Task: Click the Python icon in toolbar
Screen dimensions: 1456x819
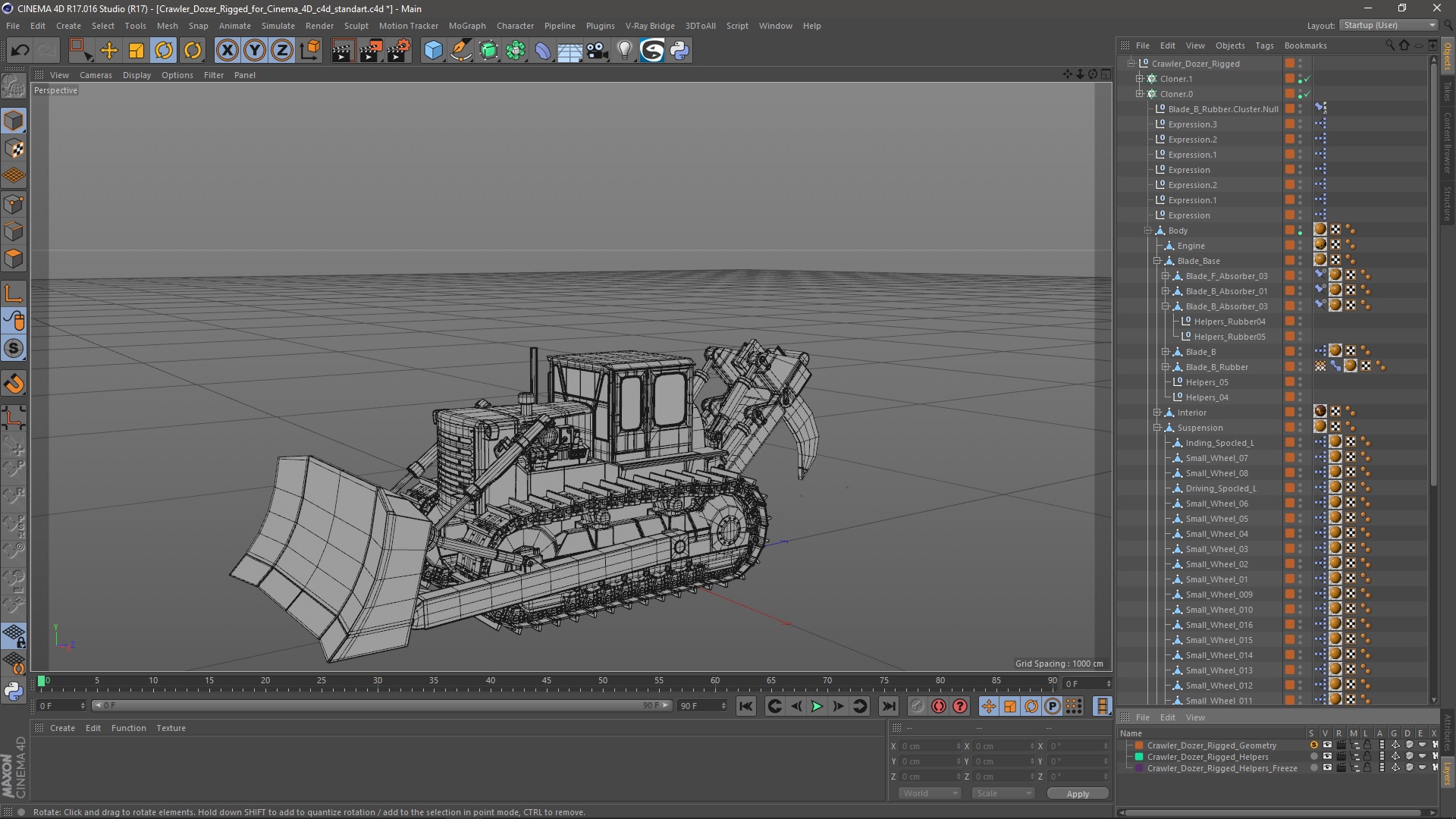Action: (x=679, y=51)
